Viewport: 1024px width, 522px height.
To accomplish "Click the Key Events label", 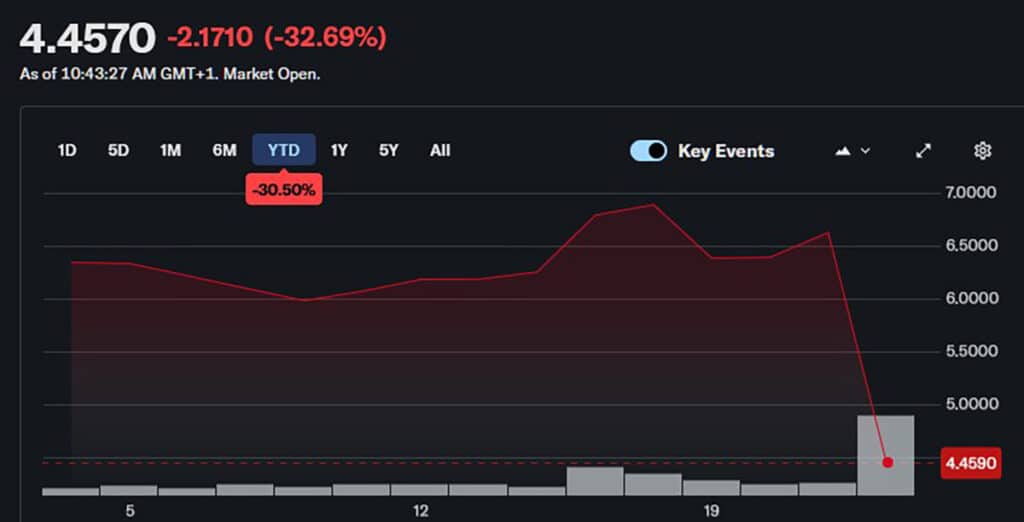I will (x=726, y=151).
